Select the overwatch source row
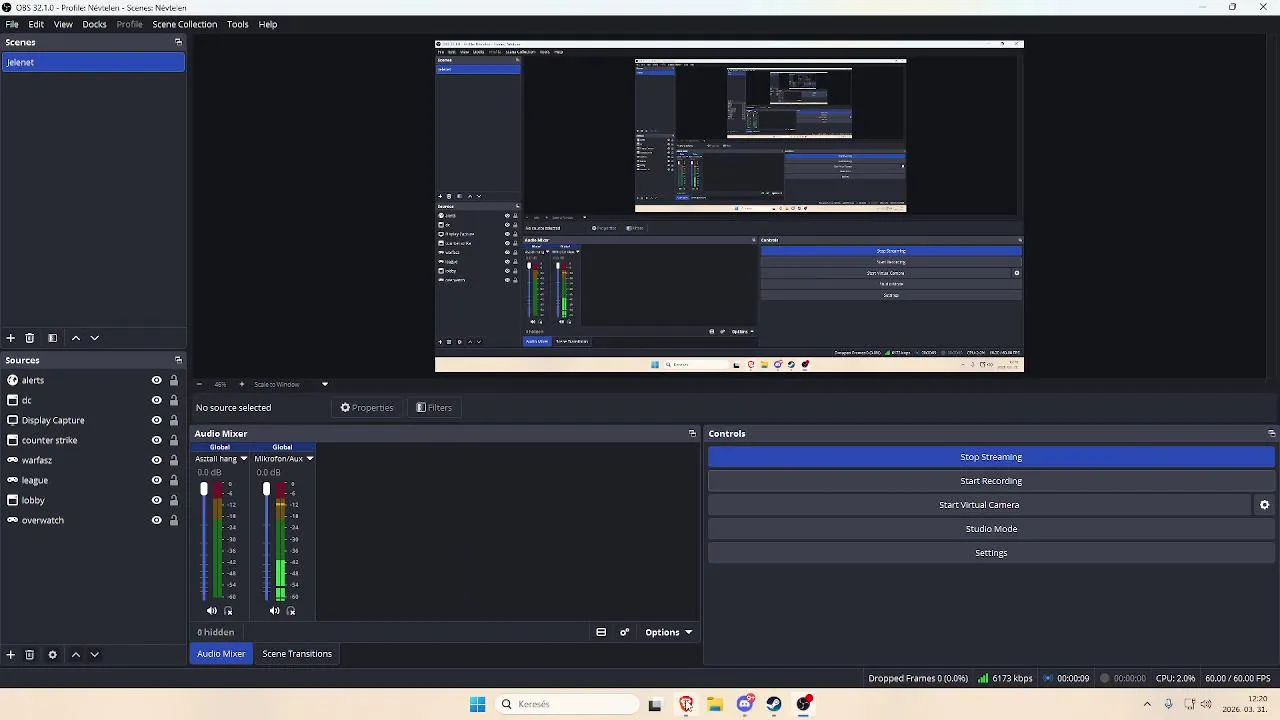 [93, 520]
